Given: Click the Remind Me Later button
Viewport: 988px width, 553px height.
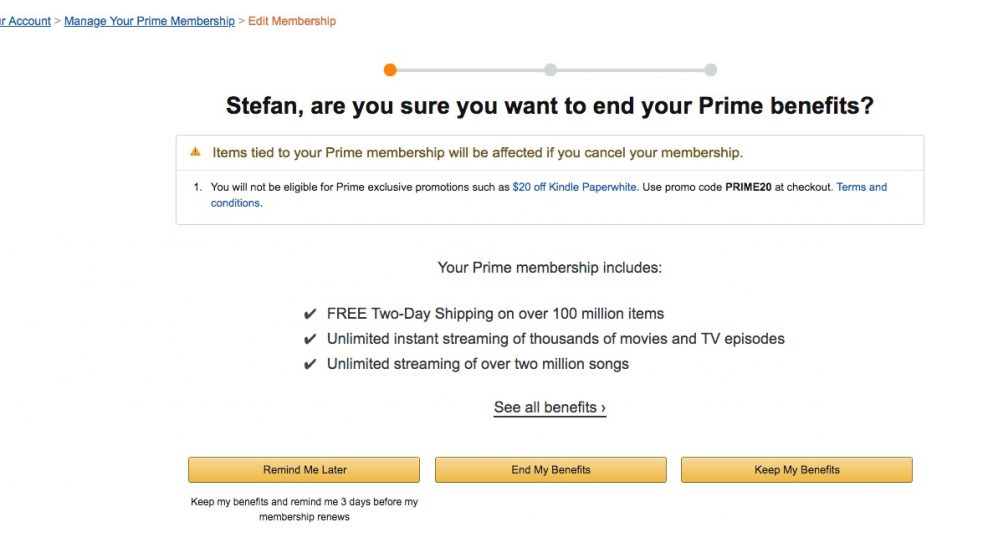Looking at the screenshot, I should (x=304, y=470).
